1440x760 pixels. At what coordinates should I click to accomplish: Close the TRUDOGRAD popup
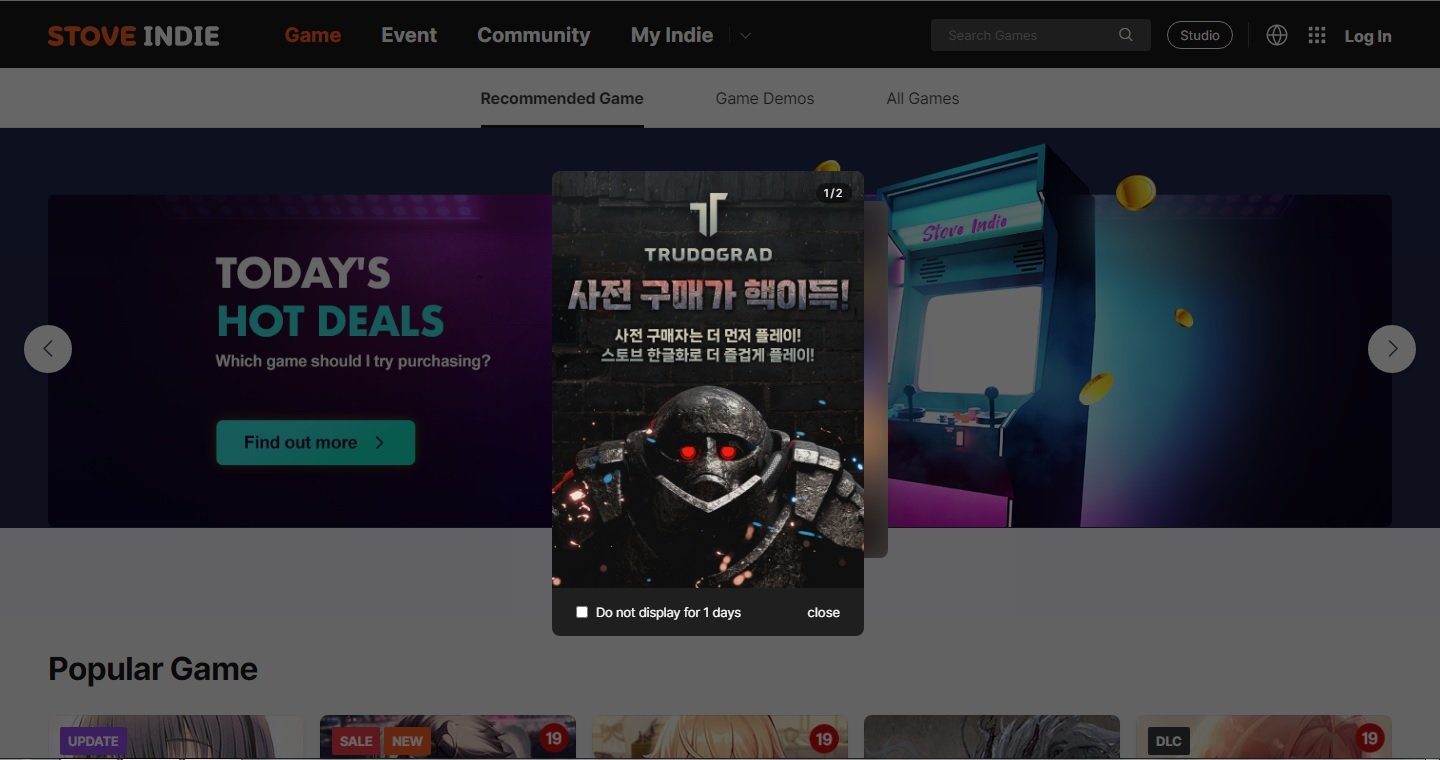point(823,612)
